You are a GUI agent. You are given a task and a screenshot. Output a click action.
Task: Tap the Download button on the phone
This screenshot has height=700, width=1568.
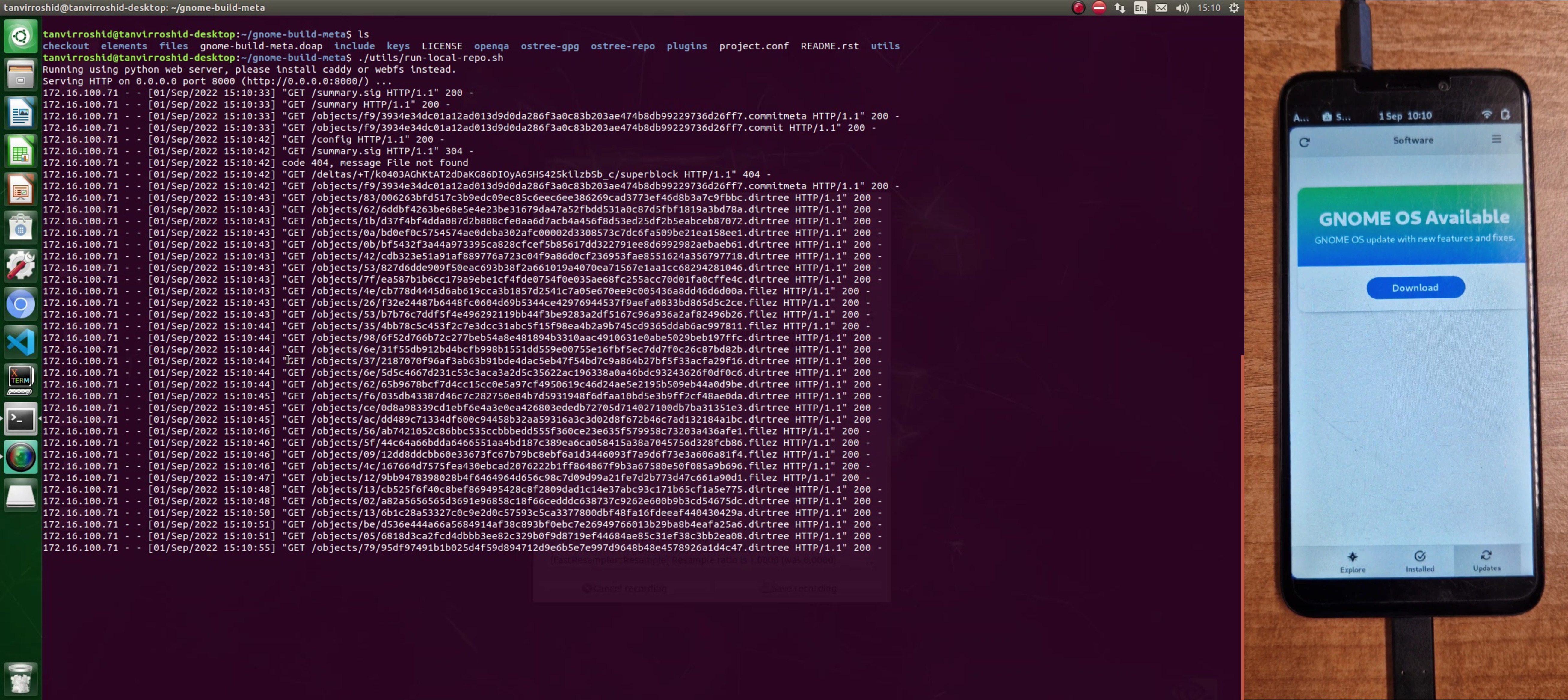pyautogui.click(x=1415, y=287)
